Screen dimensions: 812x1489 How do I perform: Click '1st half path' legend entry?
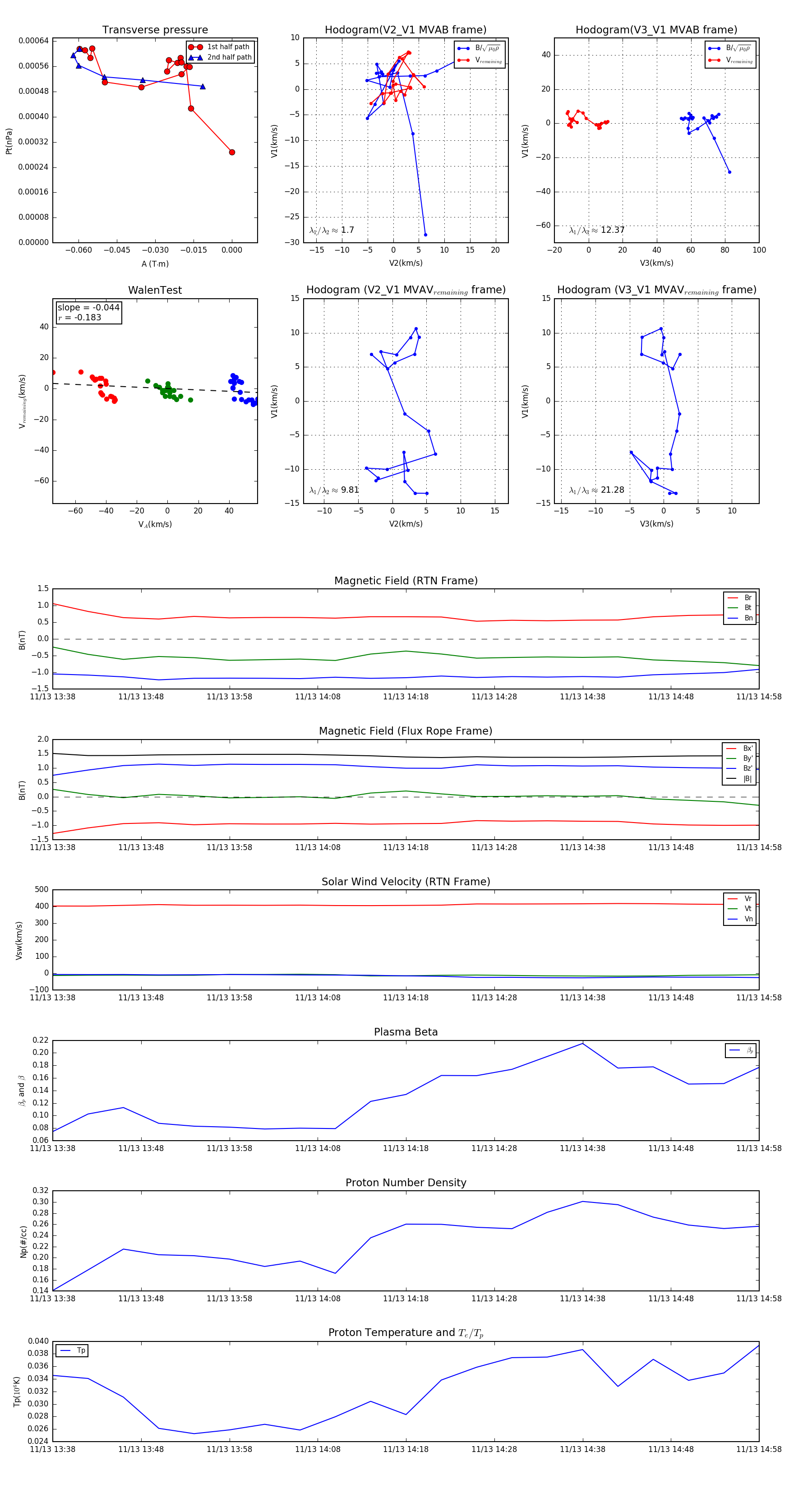[220, 47]
